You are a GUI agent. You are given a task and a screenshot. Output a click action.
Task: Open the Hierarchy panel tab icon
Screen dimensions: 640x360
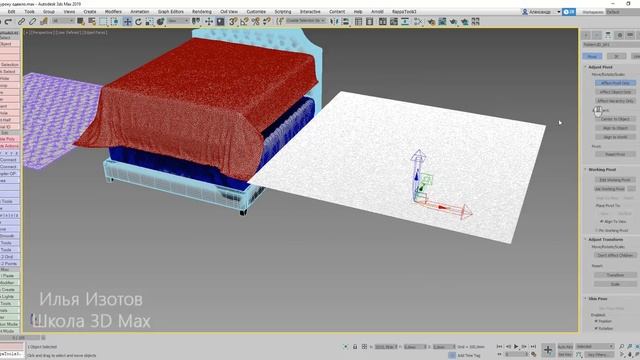click(608, 35)
